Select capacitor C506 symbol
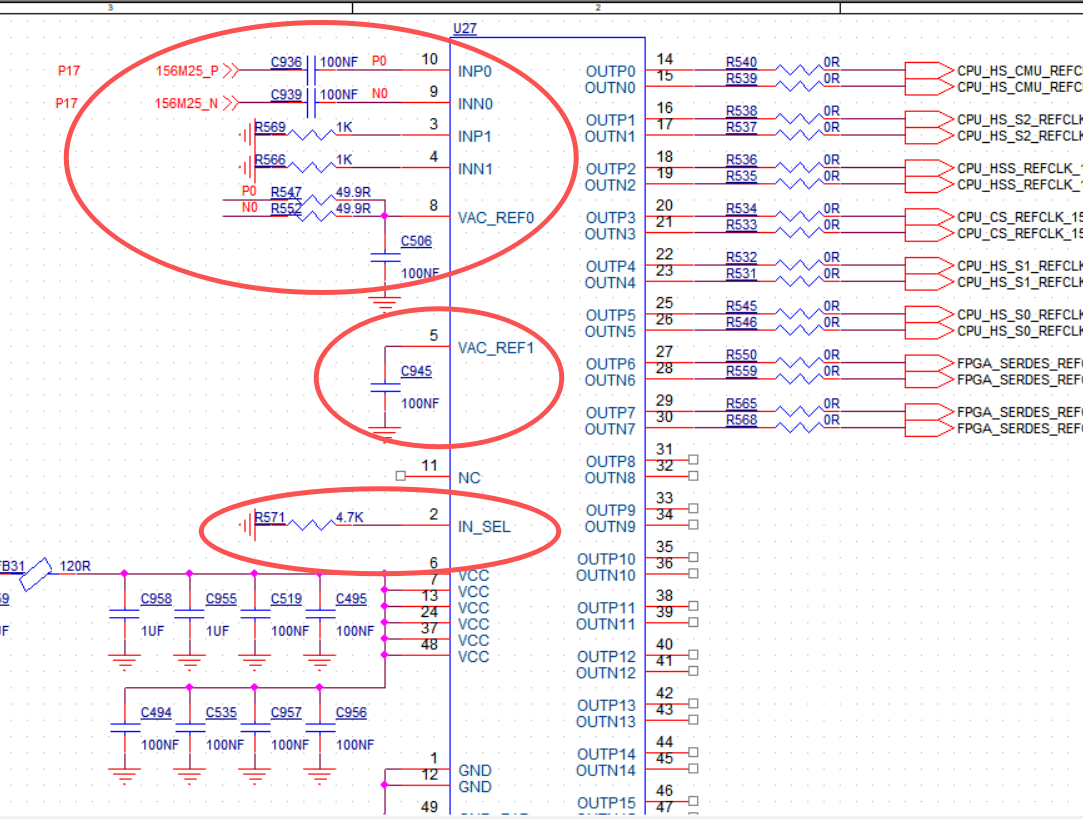 point(385,258)
